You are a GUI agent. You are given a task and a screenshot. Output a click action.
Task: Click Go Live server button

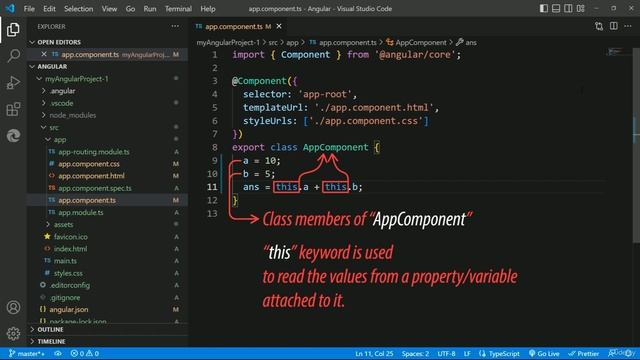544,353
